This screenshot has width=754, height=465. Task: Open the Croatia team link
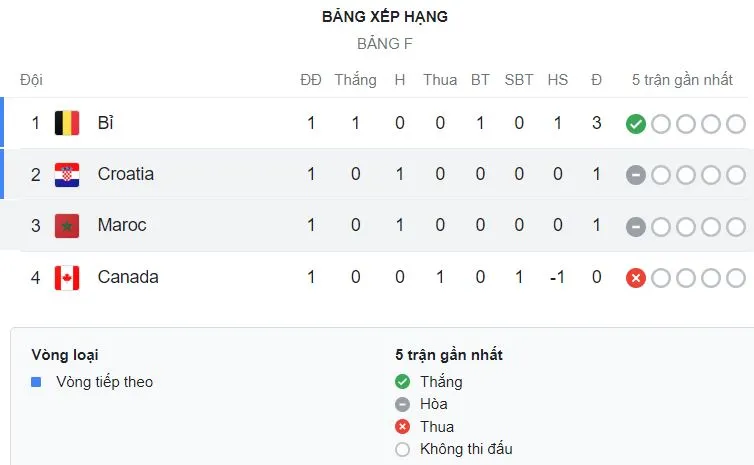pyautogui.click(x=126, y=174)
